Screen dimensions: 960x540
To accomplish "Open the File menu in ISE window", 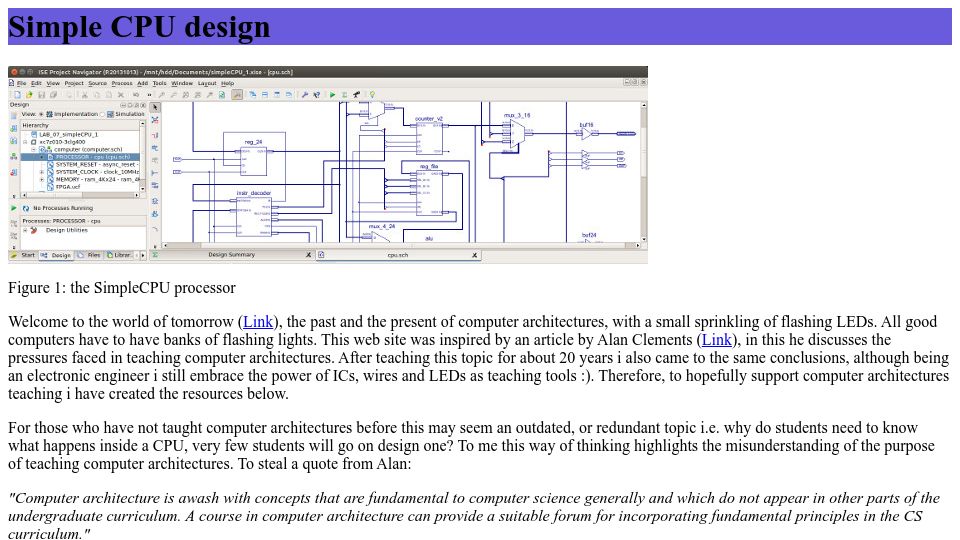I will point(21,83).
